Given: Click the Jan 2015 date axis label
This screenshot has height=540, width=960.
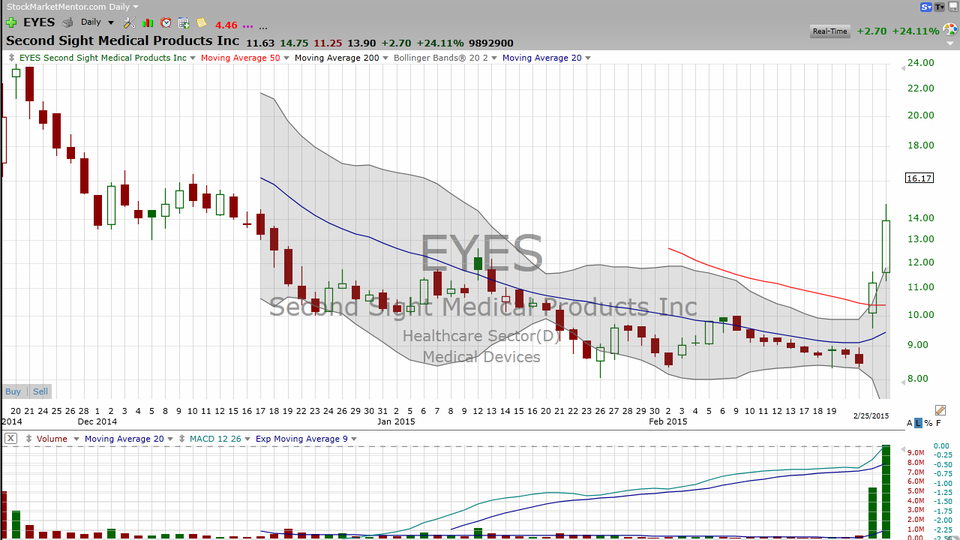Looking at the screenshot, I should click(x=396, y=421).
